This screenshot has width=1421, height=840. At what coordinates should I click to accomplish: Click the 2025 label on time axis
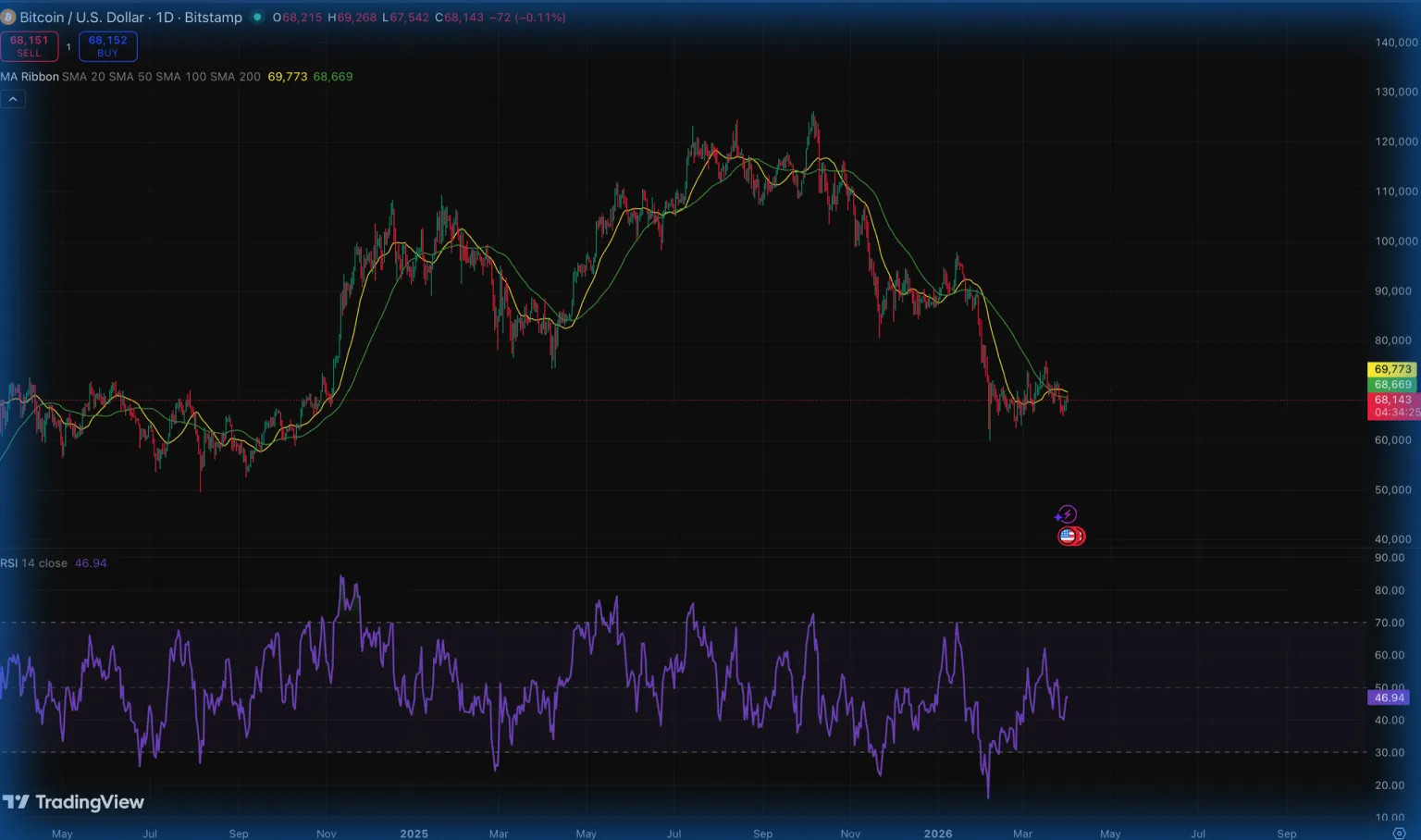click(x=414, y=834)
